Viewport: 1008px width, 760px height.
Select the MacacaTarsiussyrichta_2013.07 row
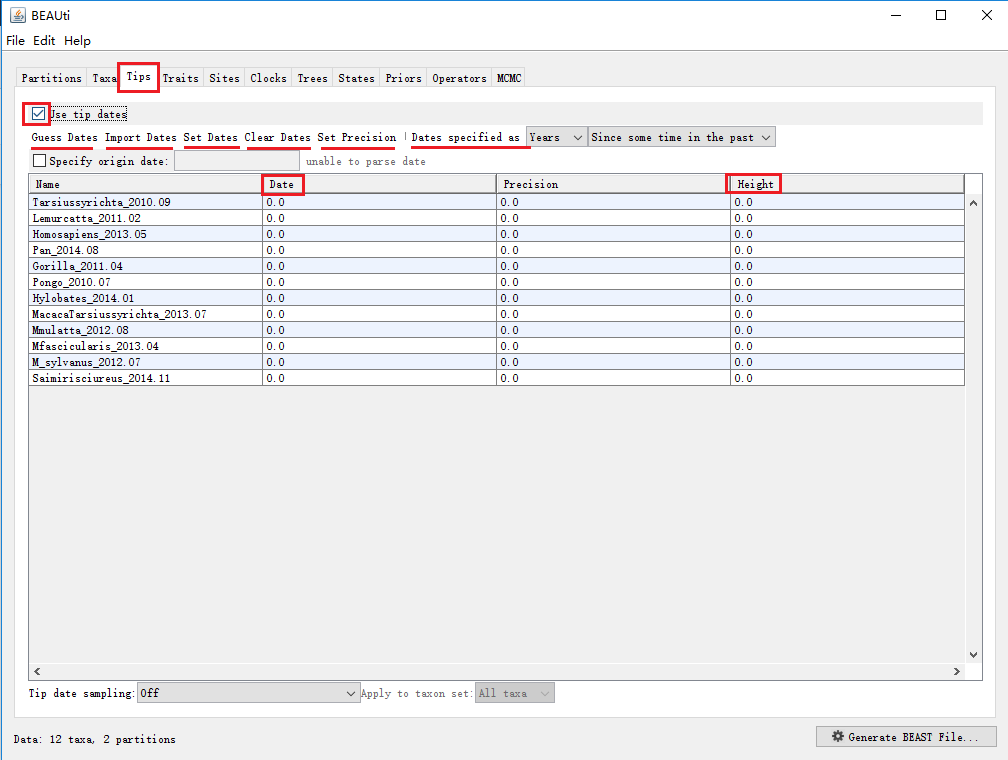pyautogui.click(x=496, y=314)
